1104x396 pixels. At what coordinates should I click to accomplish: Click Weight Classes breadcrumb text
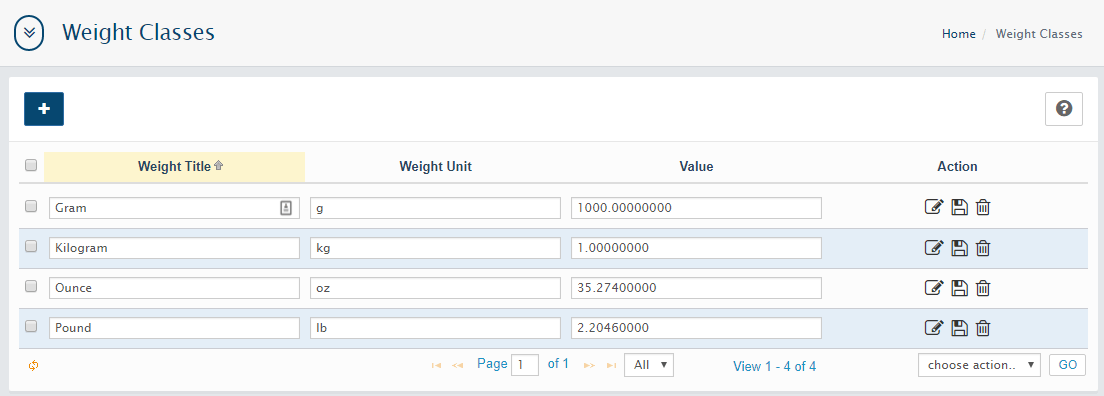pos(1039,34)
